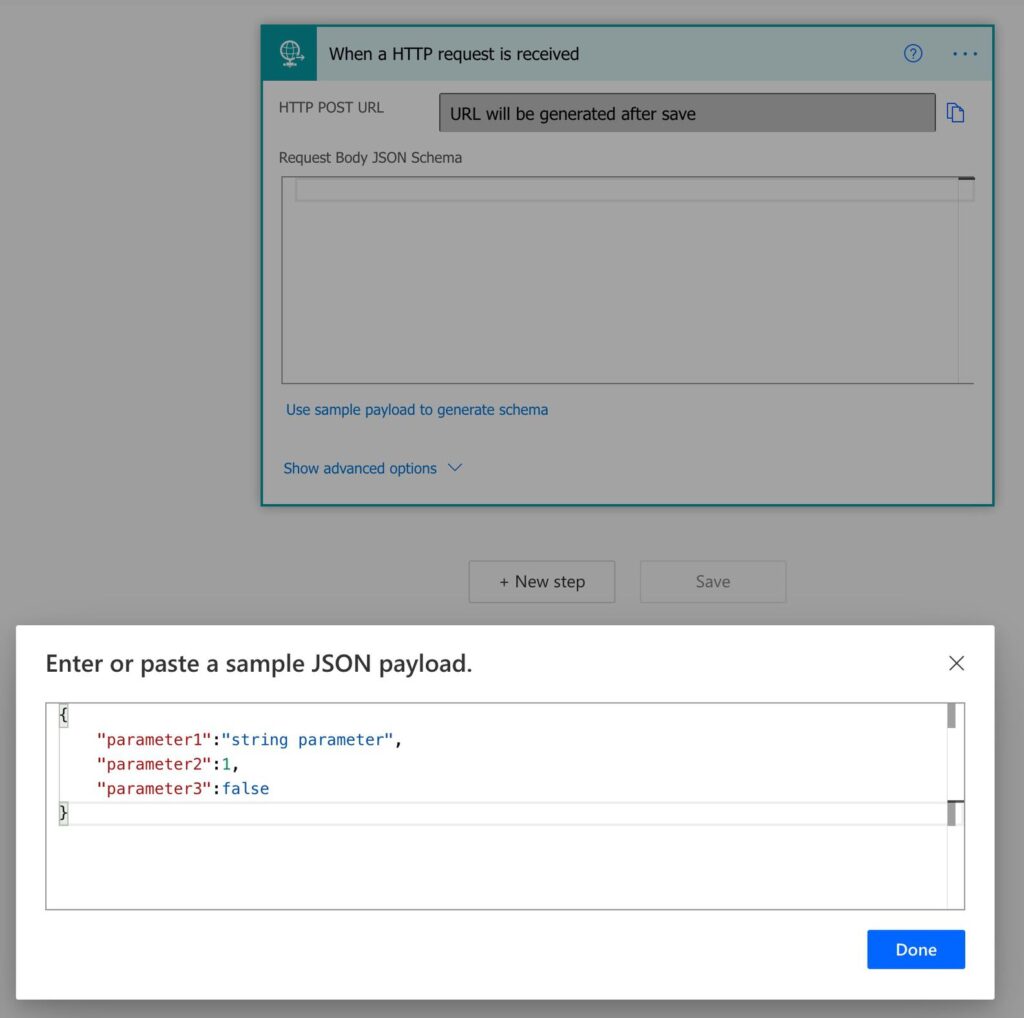Open the trigger's three-dot more menu
Viewport: 1024px width, 1018px height.
[965, 54]
